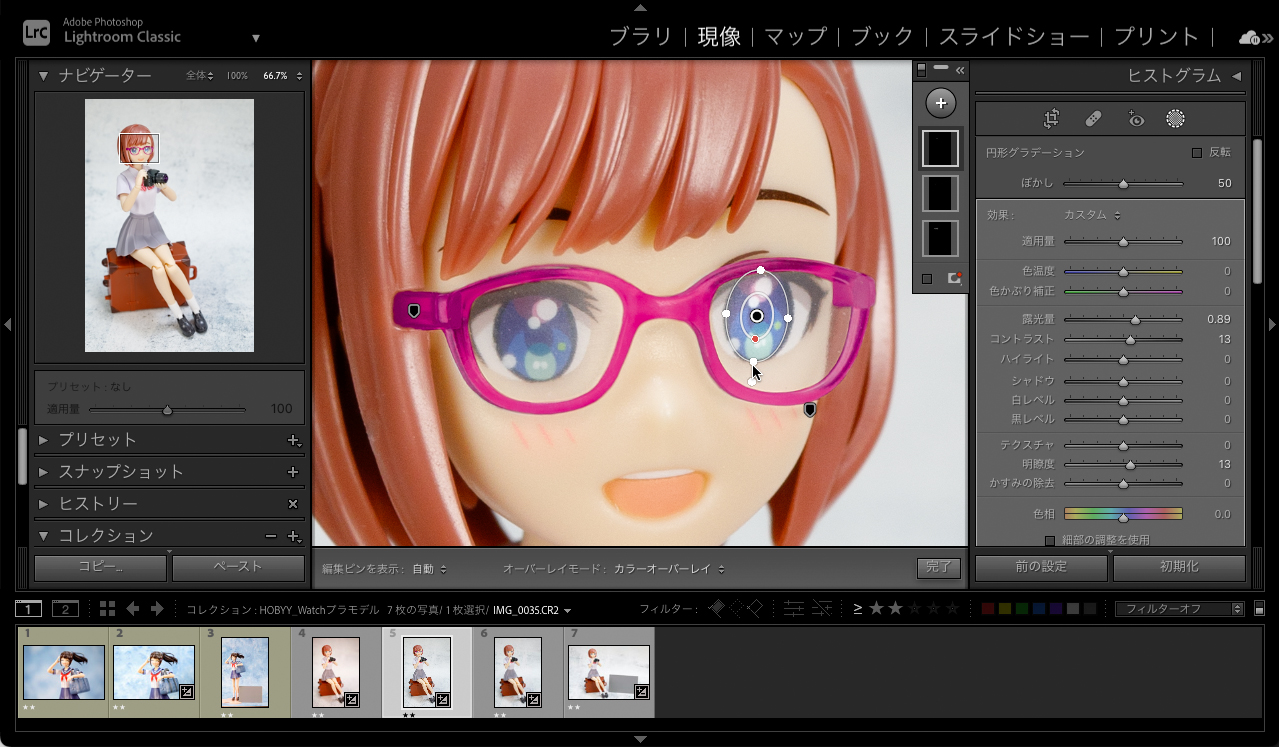Open the 効果 カスタム preset dropdown
This screenshot has width=1279, height=747.
tap(1092, 215)
